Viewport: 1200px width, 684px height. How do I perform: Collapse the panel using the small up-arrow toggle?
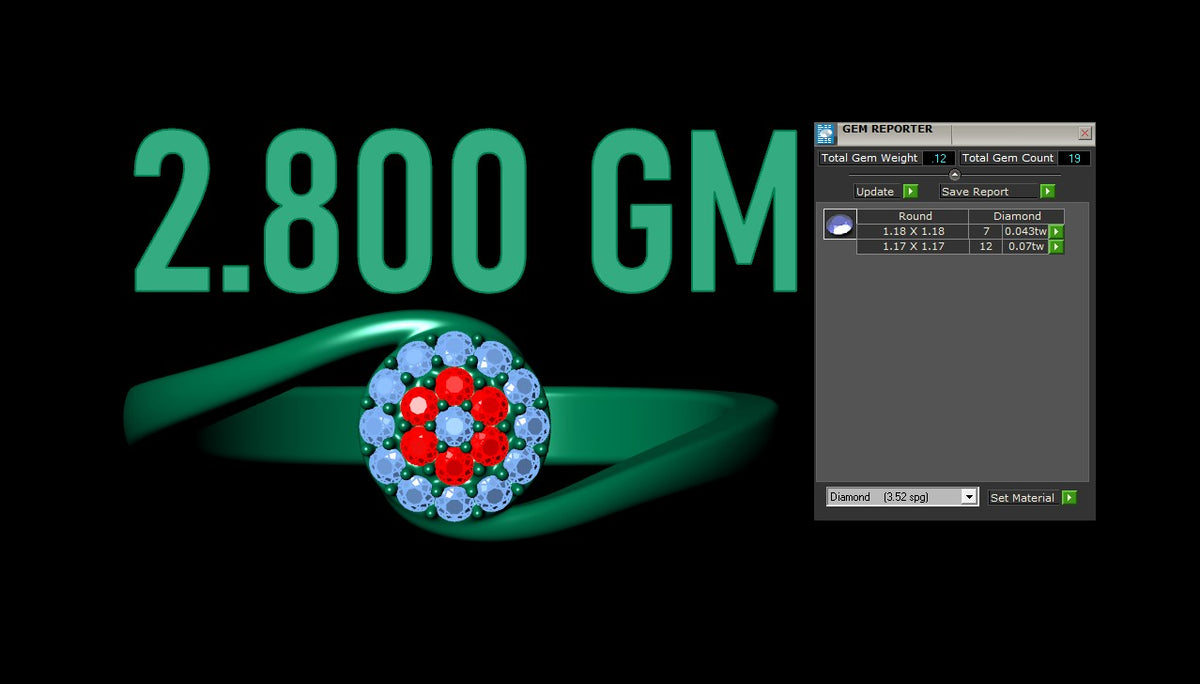[954, 175]
